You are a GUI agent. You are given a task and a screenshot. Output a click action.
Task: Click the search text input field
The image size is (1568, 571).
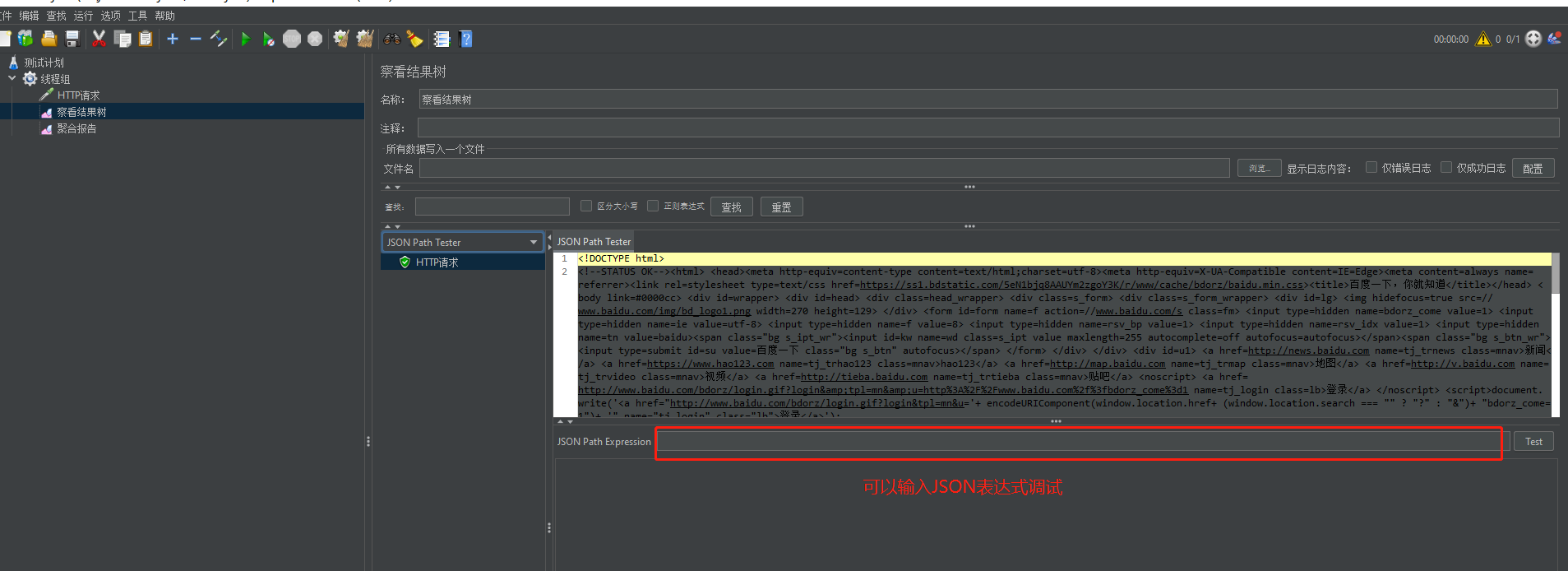click(x=492, y=207)
